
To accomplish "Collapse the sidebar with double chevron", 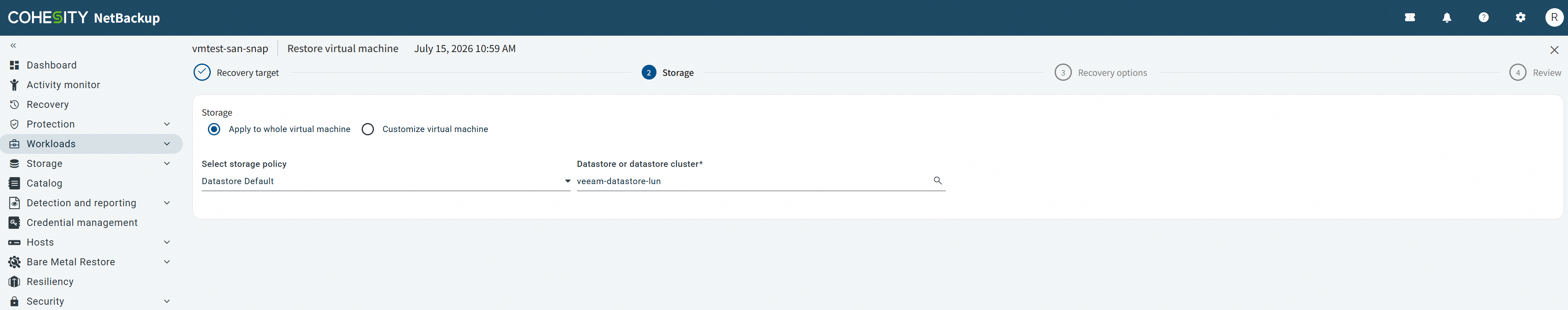I will 14,46.
